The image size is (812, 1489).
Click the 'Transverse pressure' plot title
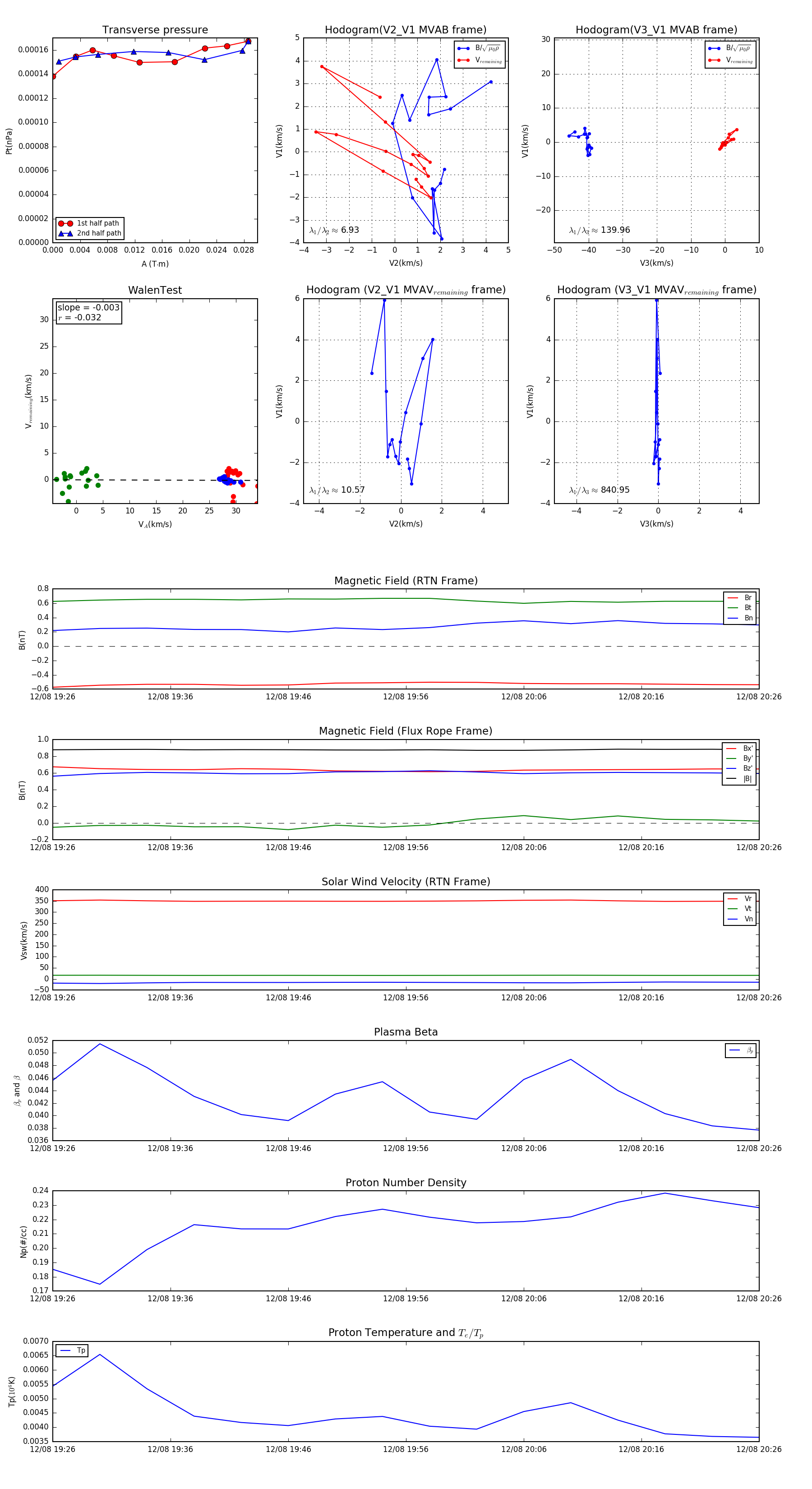[155, 30]
